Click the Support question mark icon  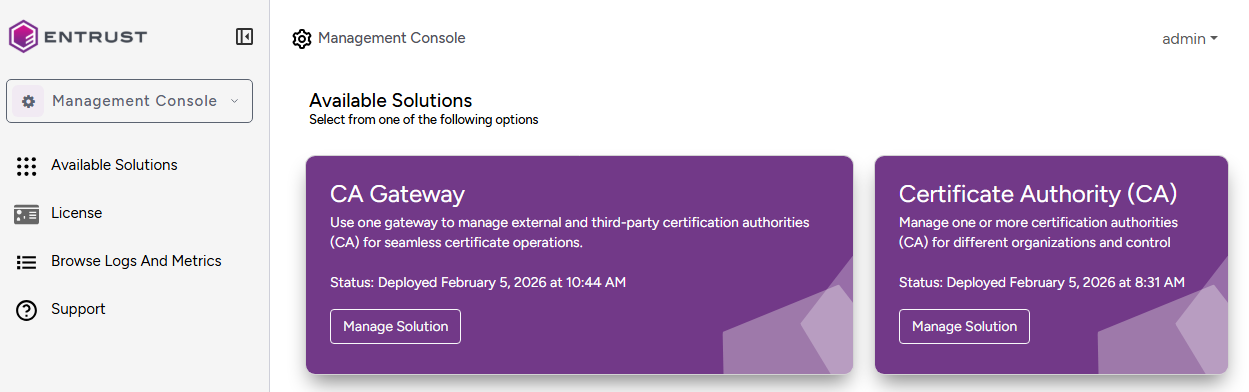[x=27, y=311]
